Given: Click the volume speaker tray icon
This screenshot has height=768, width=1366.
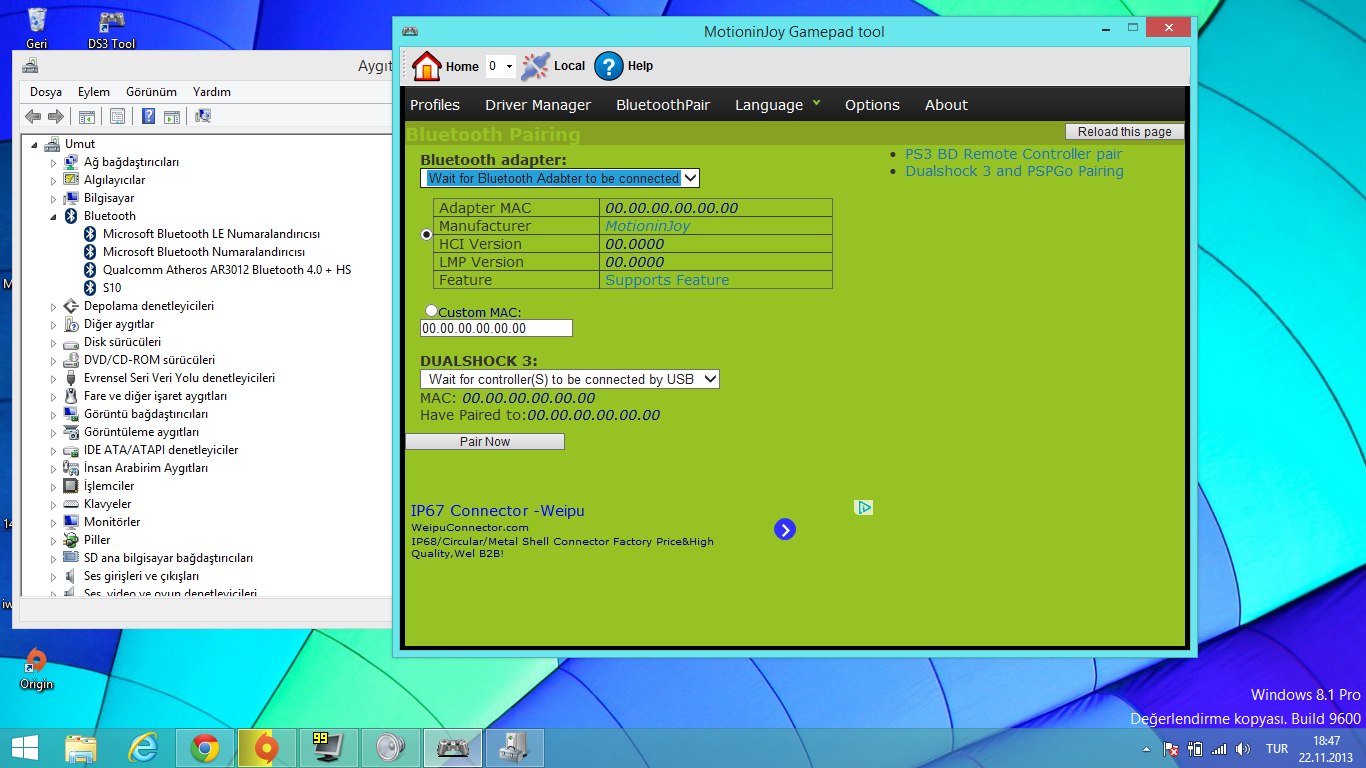Looking at the screenshot, I should click(1243, 749).
